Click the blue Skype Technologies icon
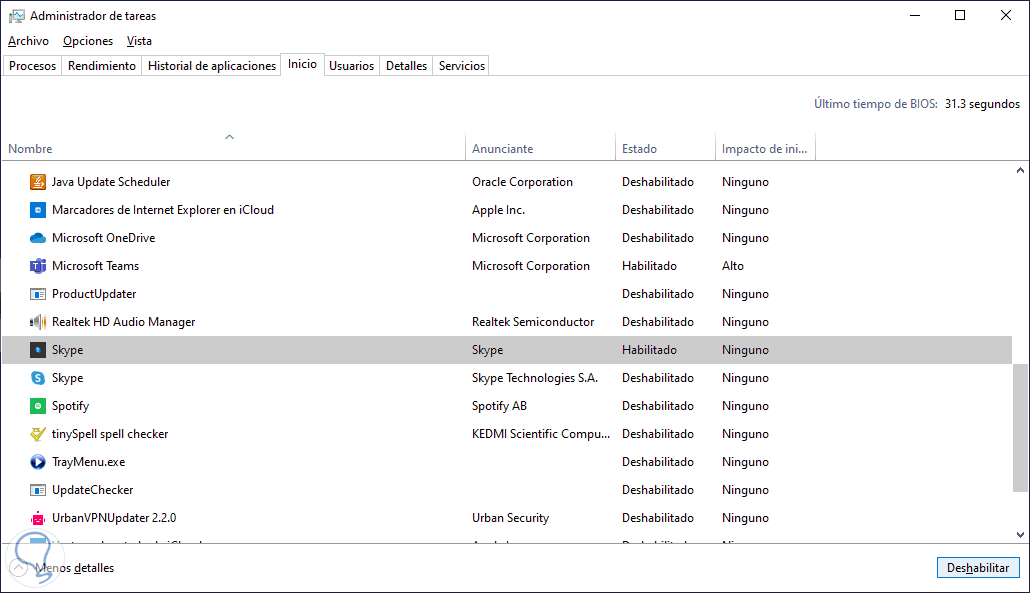The height and width of the screenshot is (593, 1030). pos(38,378)
